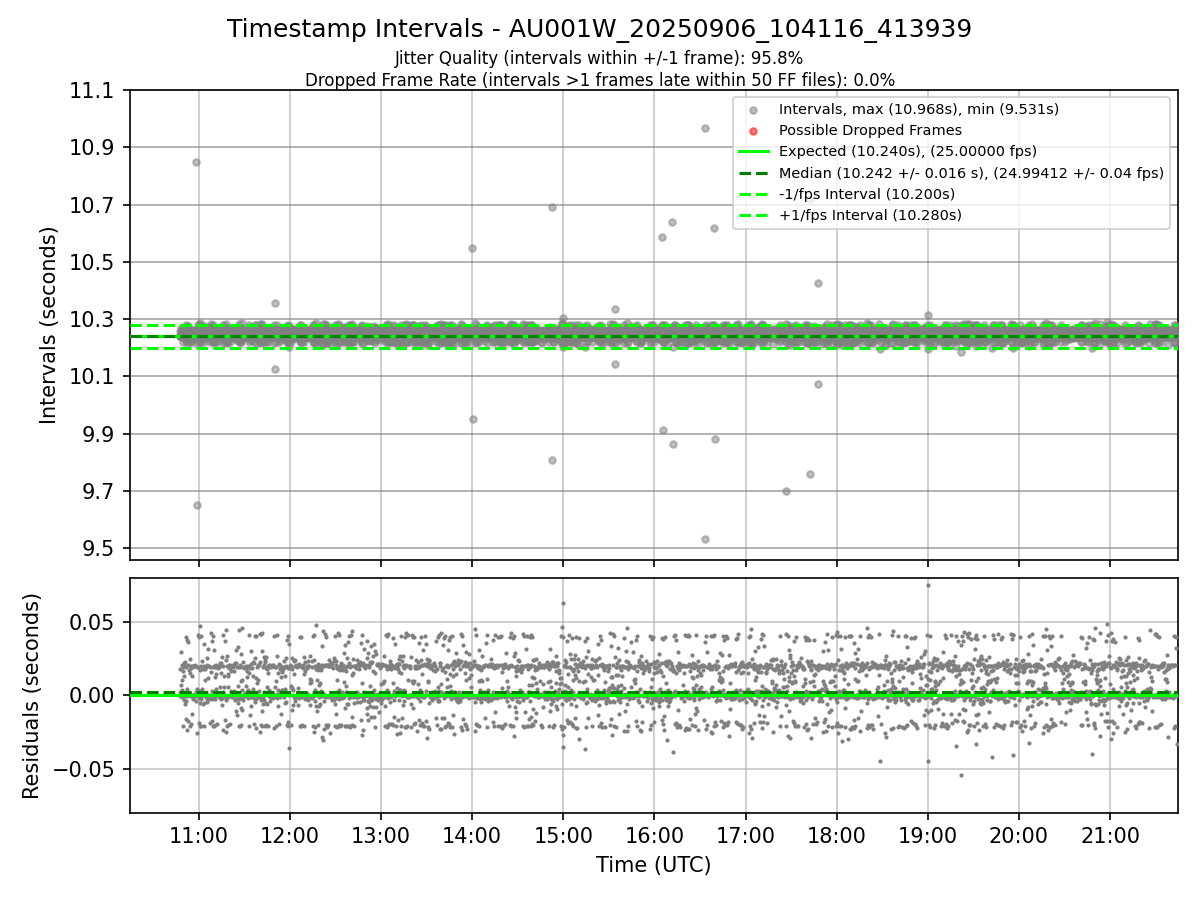Viewport: 1200px width, 900px height.
Task: Click the gray dot marker beside "Intervals, max" legend entry
Action: click(x=754, y=109)
